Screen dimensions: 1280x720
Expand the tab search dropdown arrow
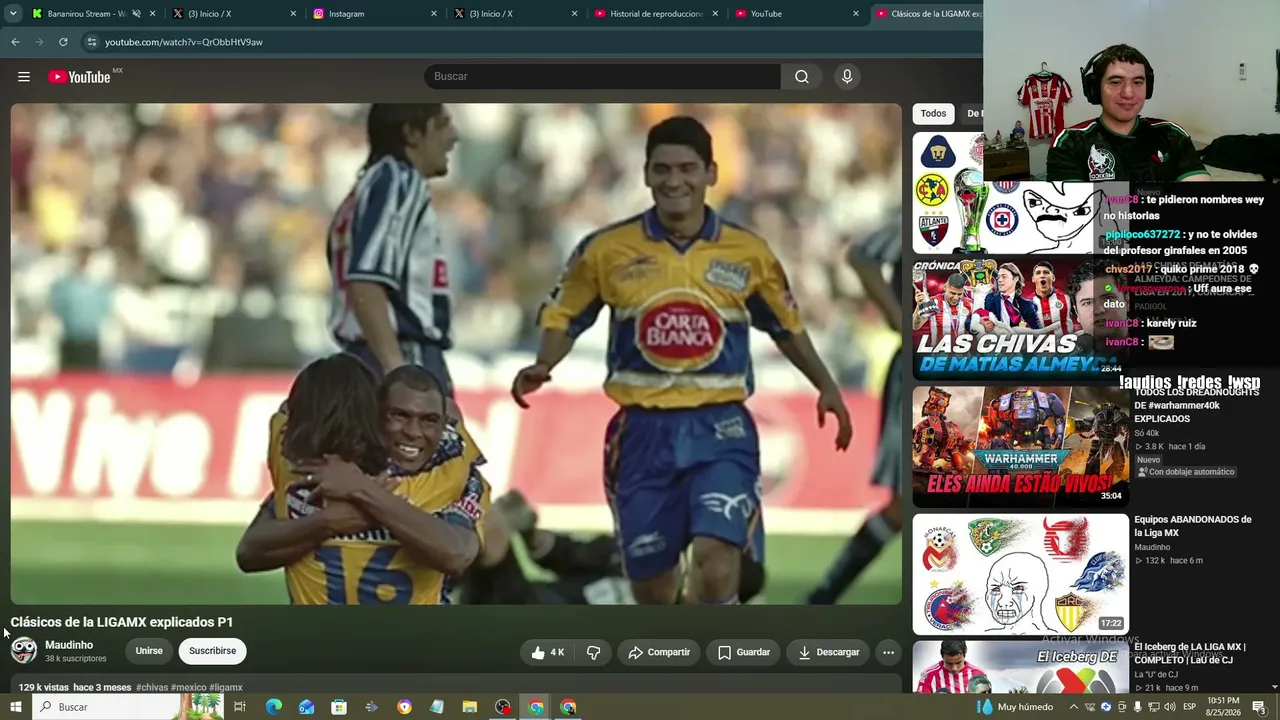13,14
